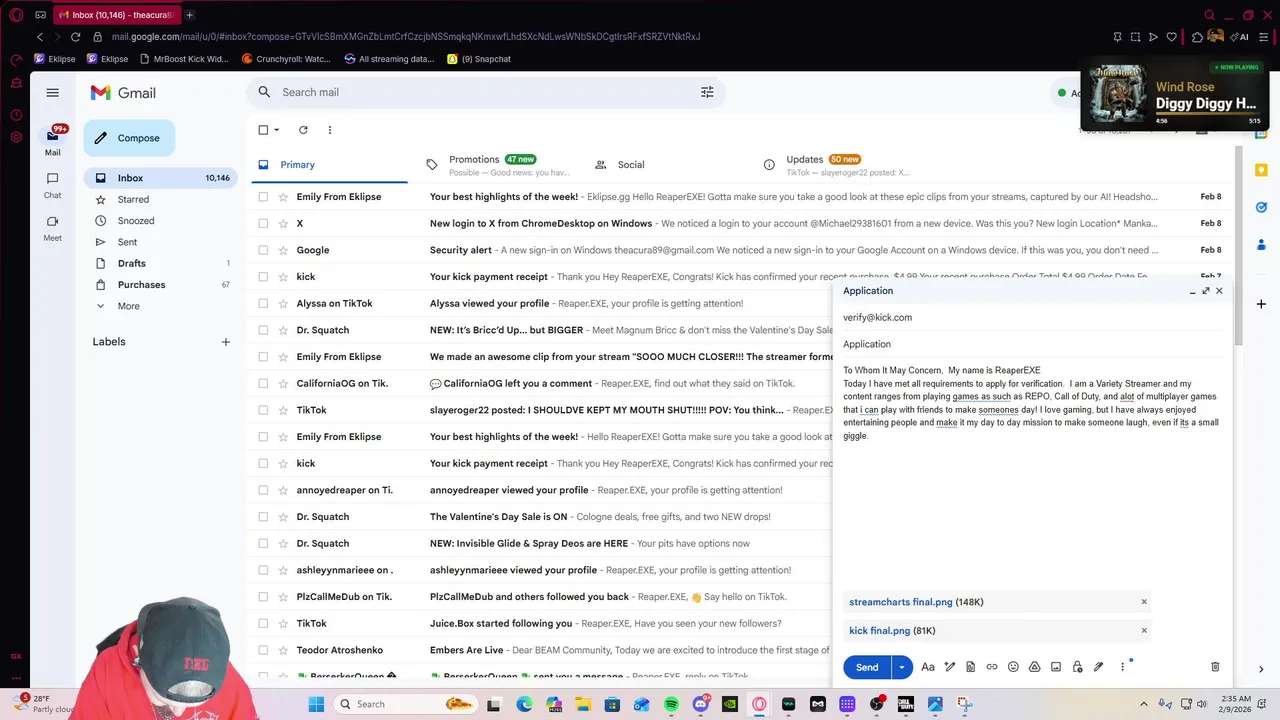Screen dimensions: 1280x720
Task: Remove kick final.png attachment
Action: tap(1144, 631)
